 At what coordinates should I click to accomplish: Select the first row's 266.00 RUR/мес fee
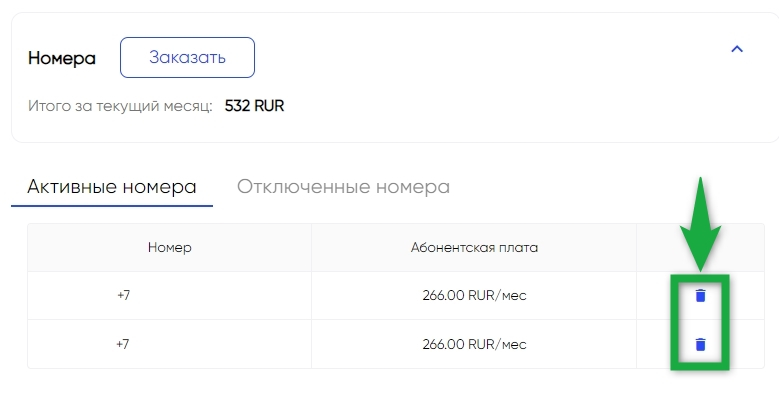[474, 295]
